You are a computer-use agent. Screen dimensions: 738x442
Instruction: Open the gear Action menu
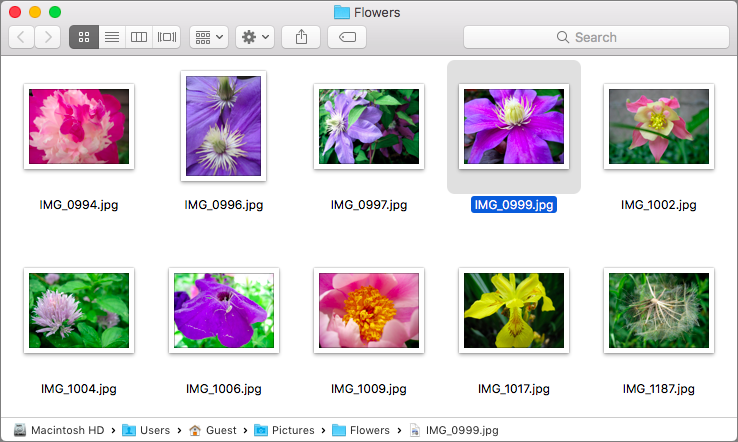pyautogui.click(x=255, y=37)
